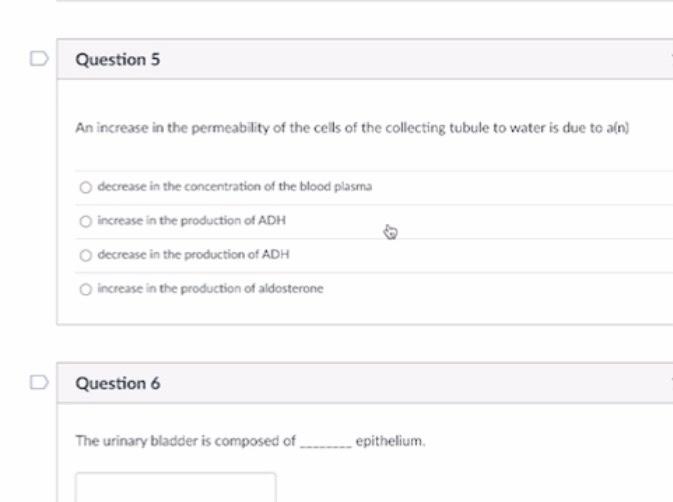The height and width of the screenshot is (502, 673).
Task: Click the 'decrease in the concentration of the blood plasma' label
Action: (234, 187)
